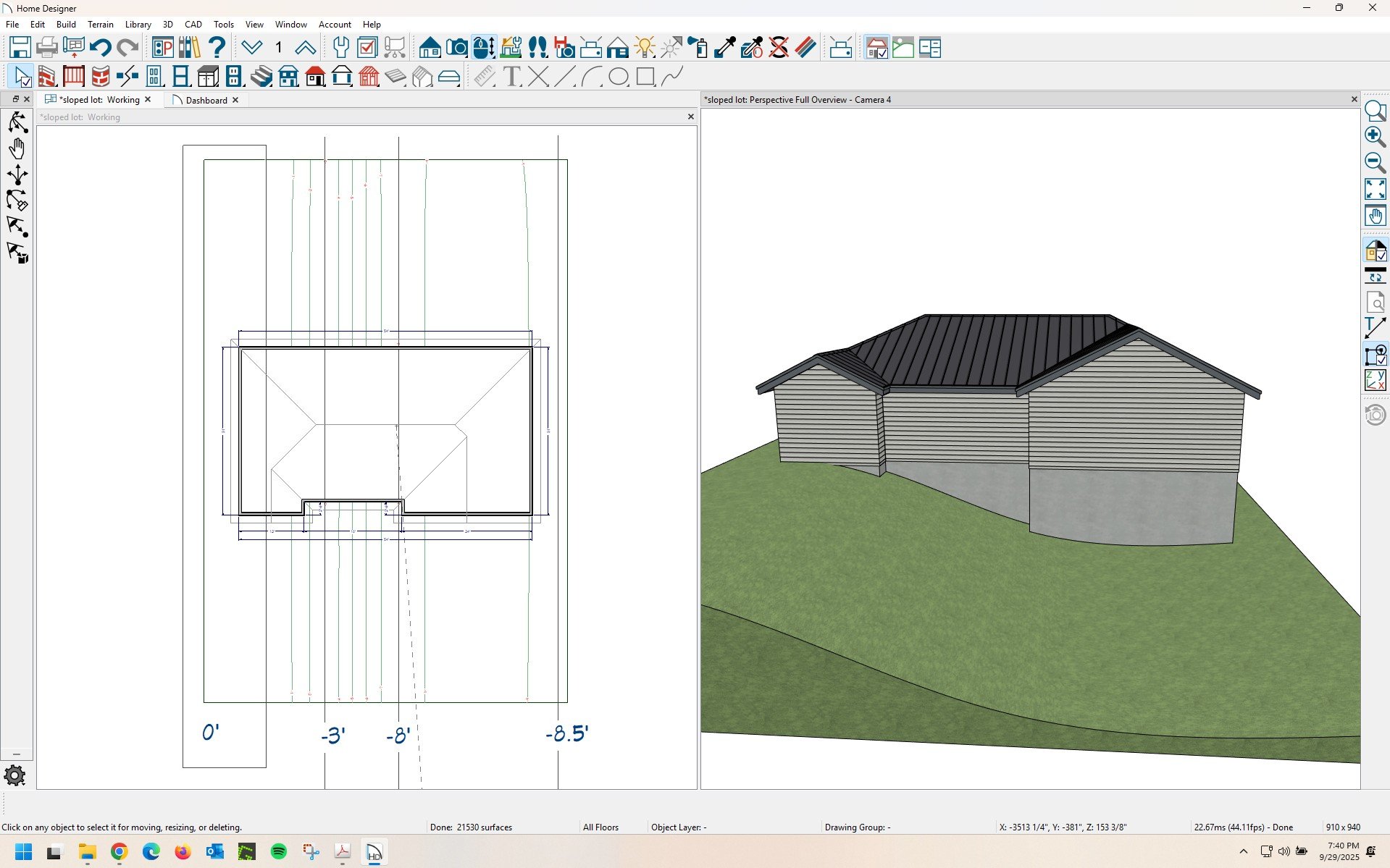
Task: Go up one floor with up chevron
Action: pos(305,48)
